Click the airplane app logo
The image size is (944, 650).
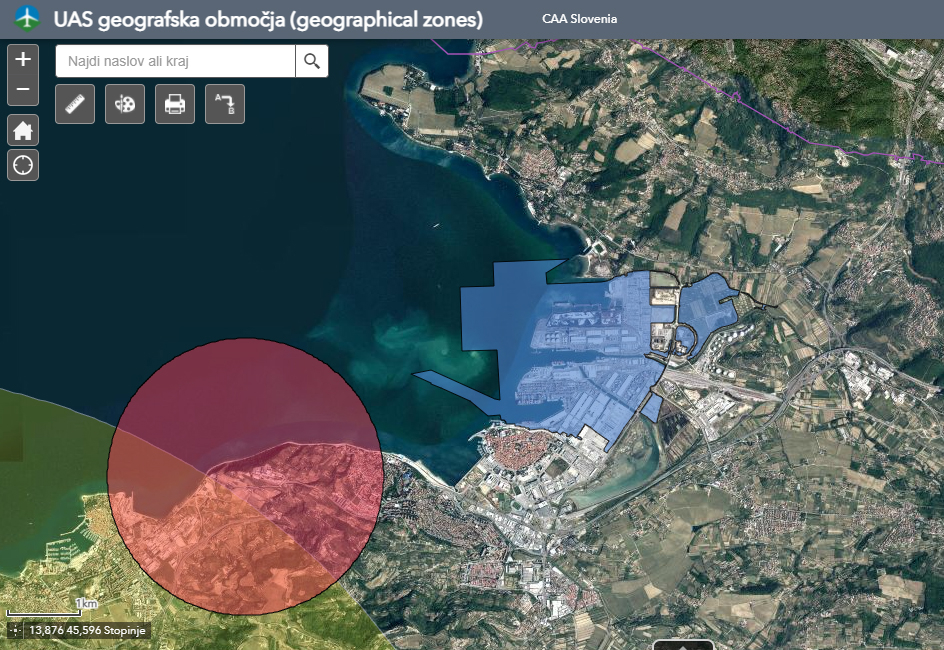(x=27, y=19)
